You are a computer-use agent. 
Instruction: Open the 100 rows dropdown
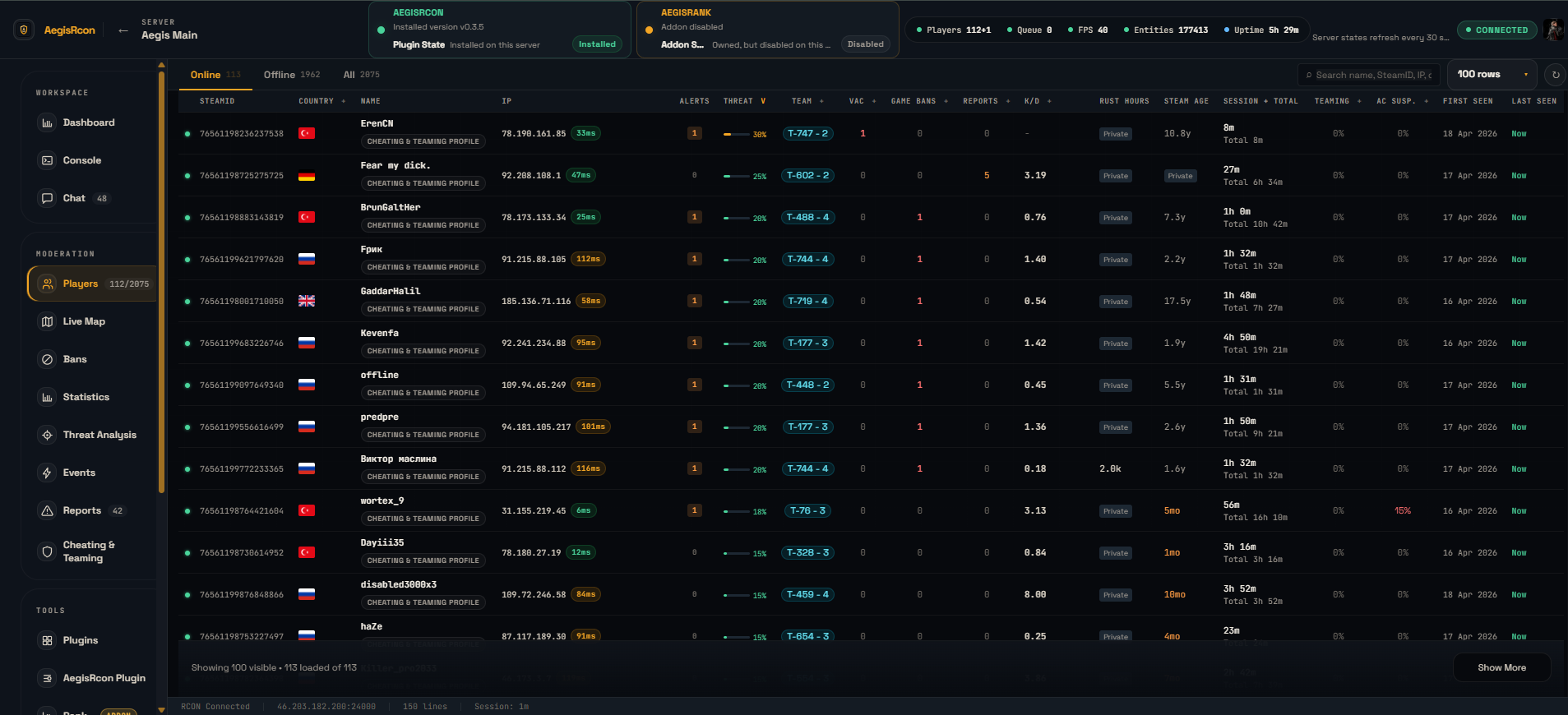point(1492,74)
